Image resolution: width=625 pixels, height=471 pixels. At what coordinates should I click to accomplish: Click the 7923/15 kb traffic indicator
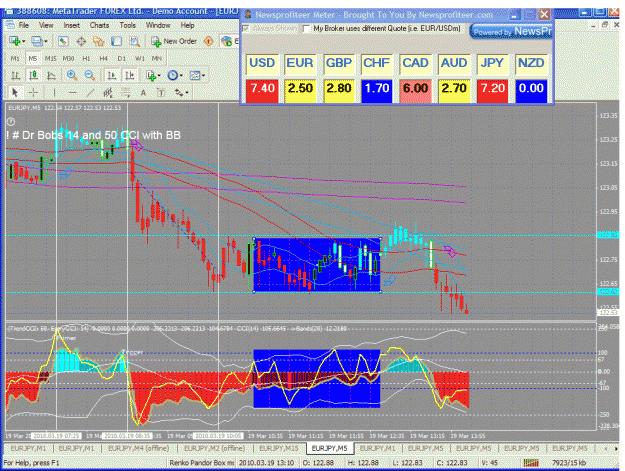pos(569,463)
